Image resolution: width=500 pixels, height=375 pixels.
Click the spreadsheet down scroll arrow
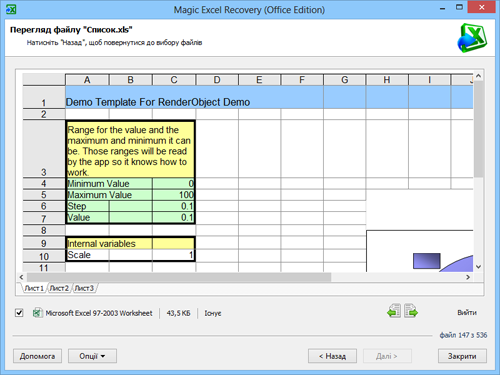(x=479, y=267)
